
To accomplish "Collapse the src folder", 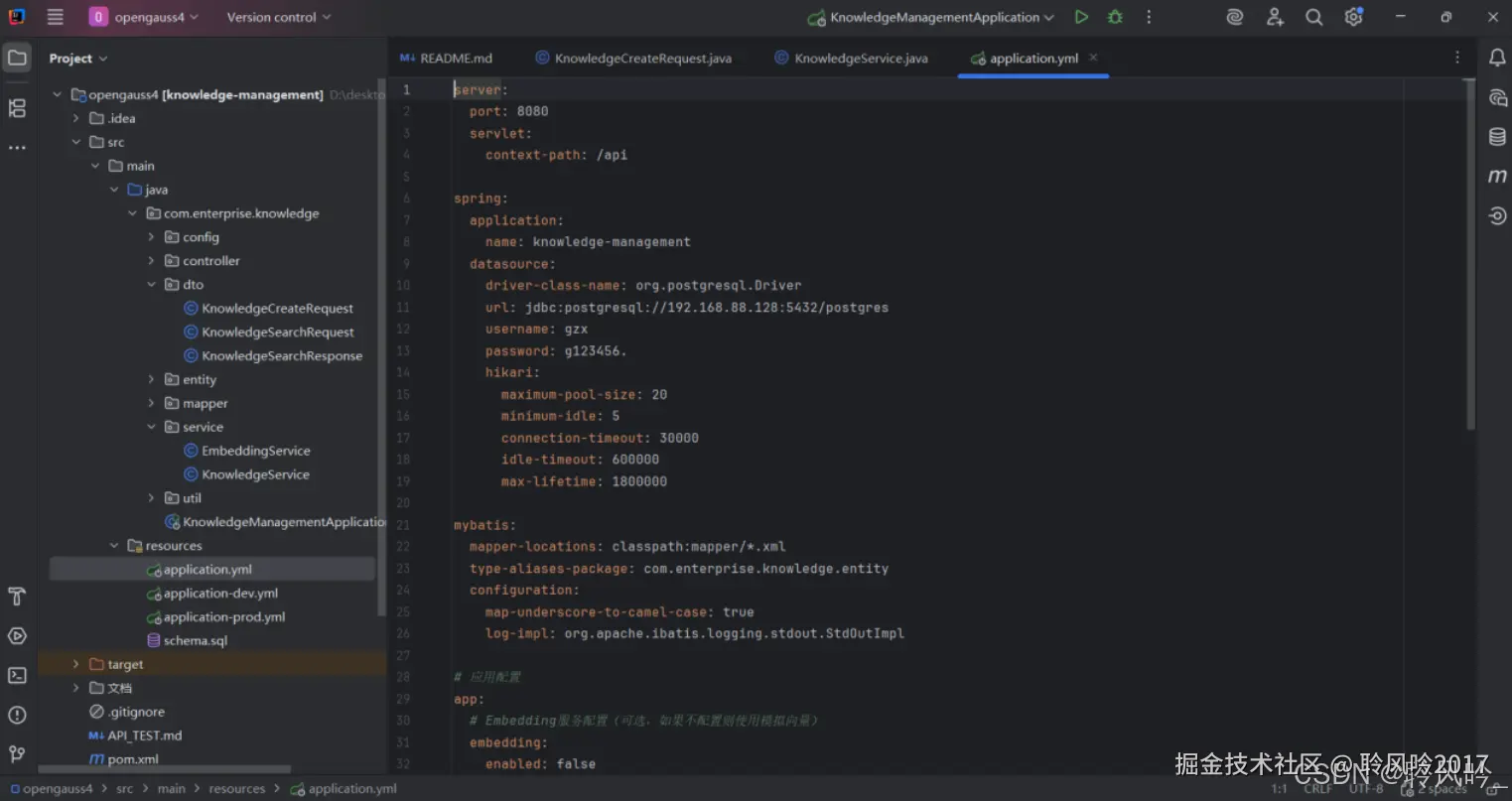I will [x=75, y=142].
